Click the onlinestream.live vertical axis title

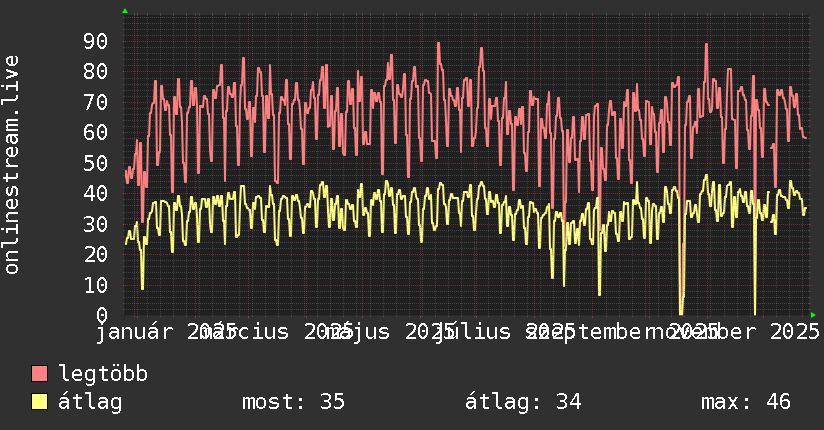tap(11, 165)
